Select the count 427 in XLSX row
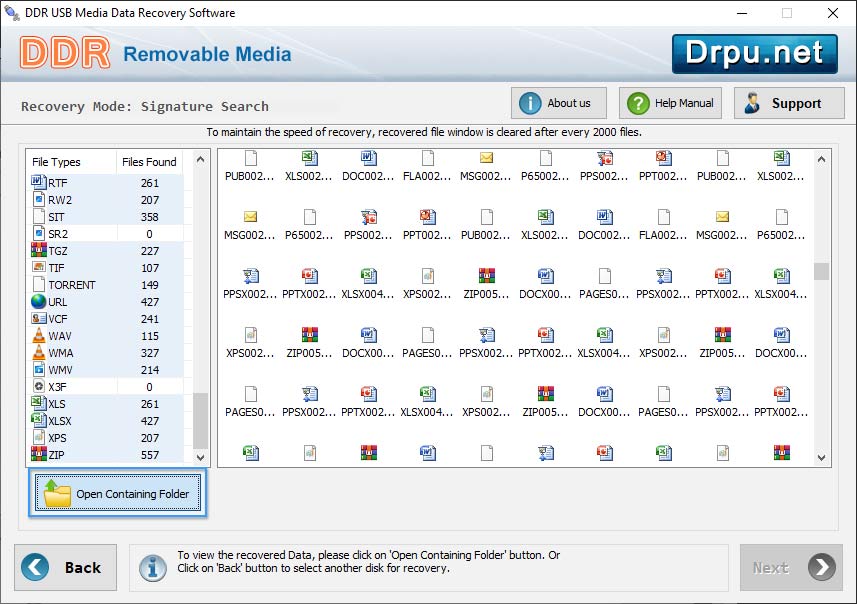This screenshot has height=604, width=857. (150, 421)
